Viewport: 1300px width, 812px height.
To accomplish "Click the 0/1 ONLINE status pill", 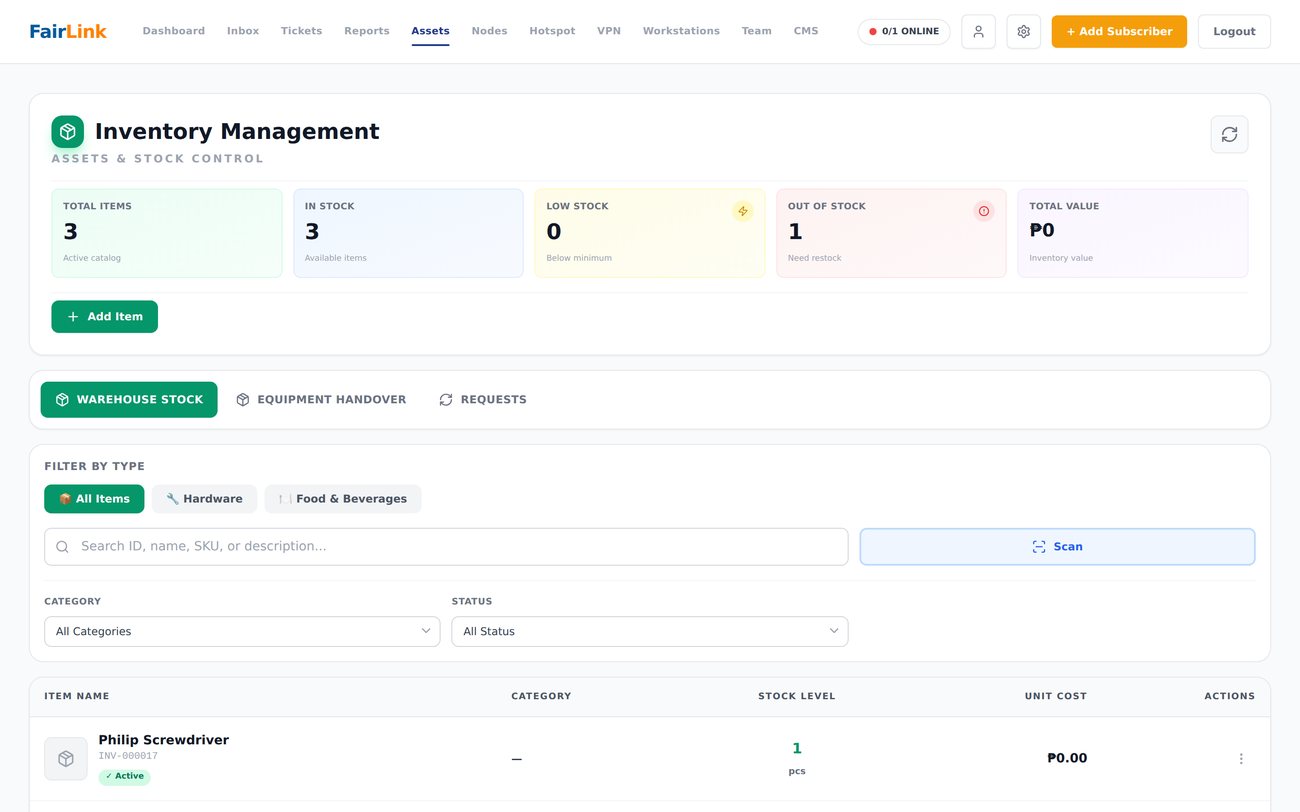I will pos(904,32).
